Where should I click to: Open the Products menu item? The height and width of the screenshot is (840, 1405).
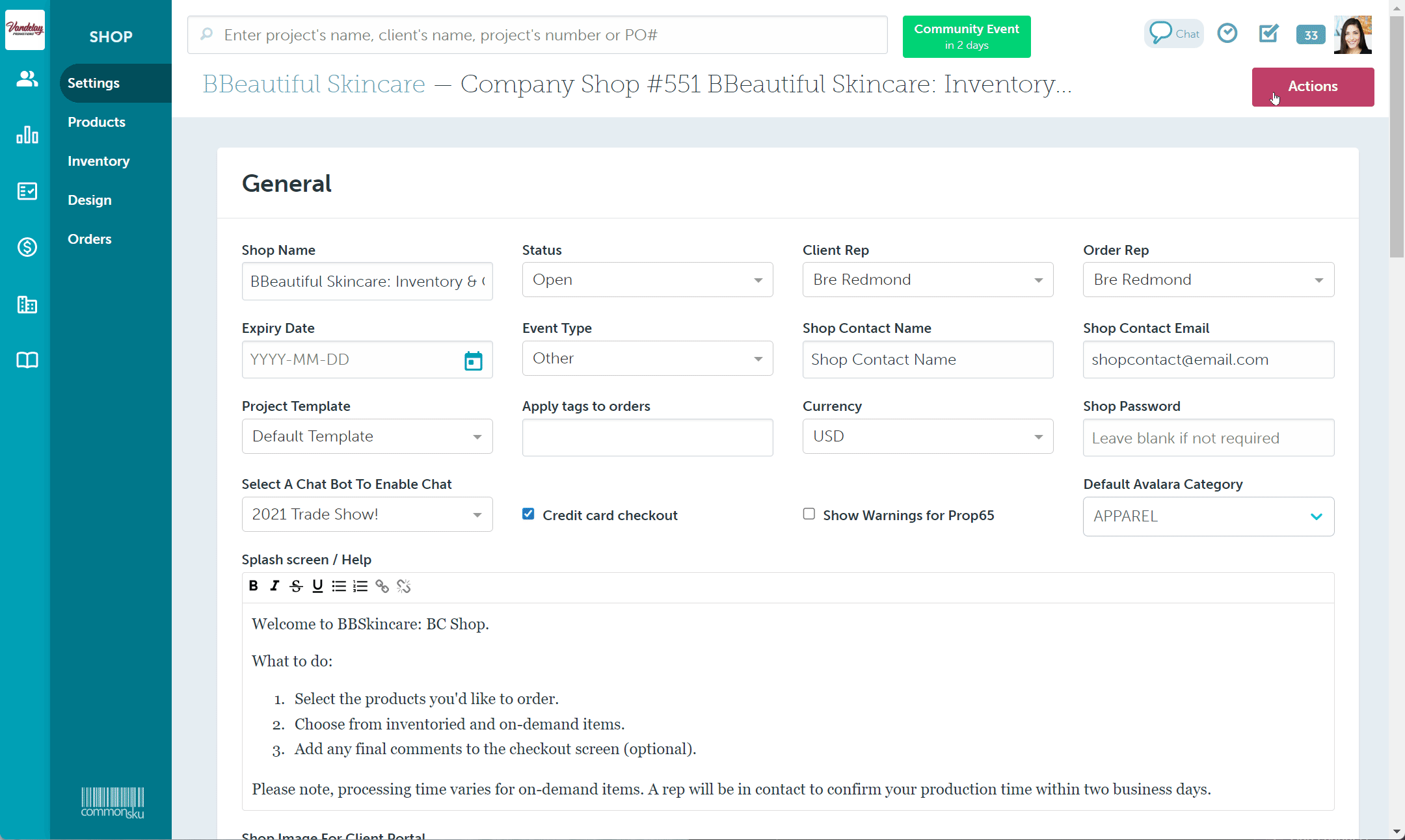[x=96, y=122]
